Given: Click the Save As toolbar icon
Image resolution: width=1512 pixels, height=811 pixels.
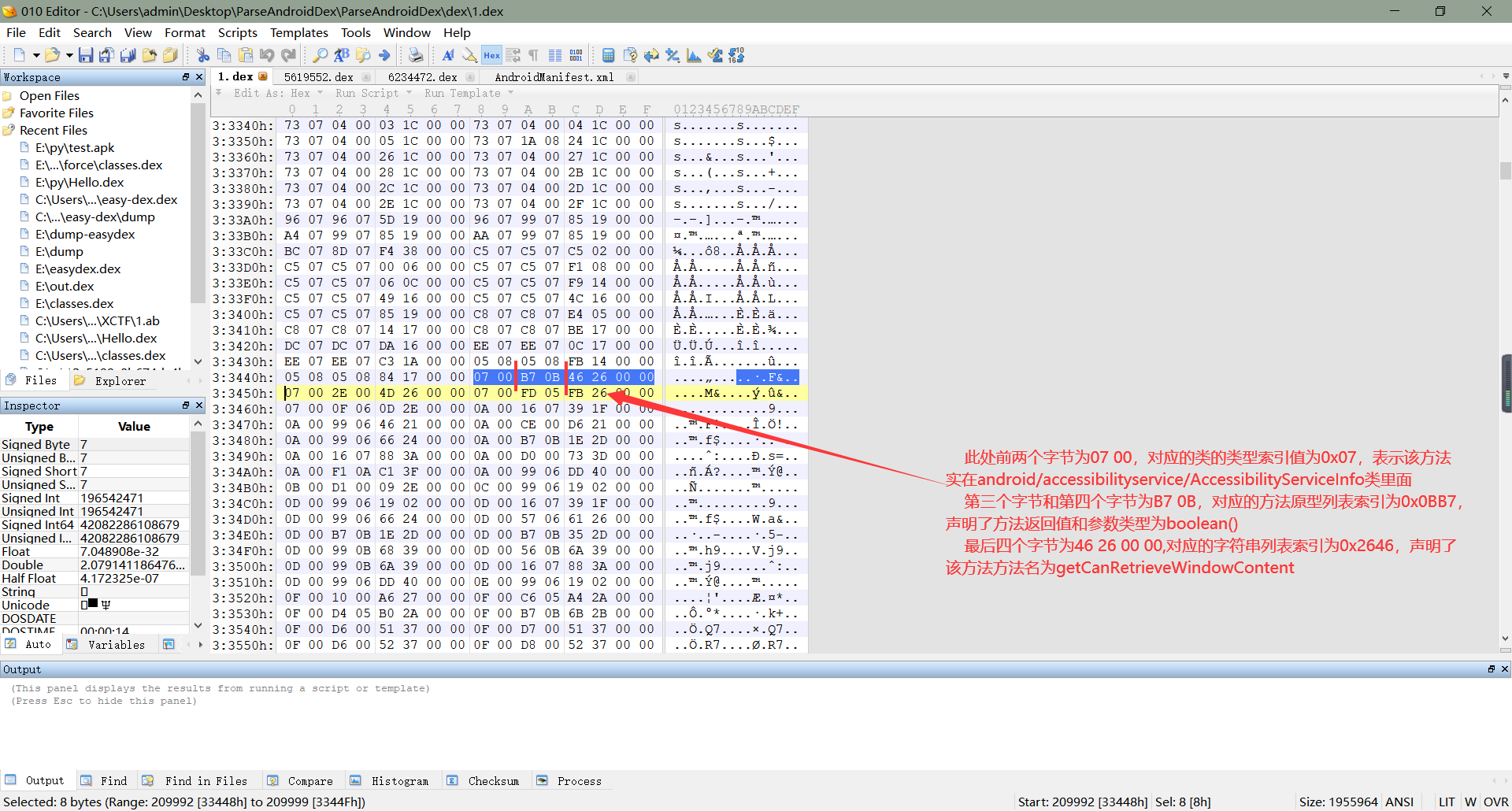Looking at the screenshot, I should click(x=106, y=55).
